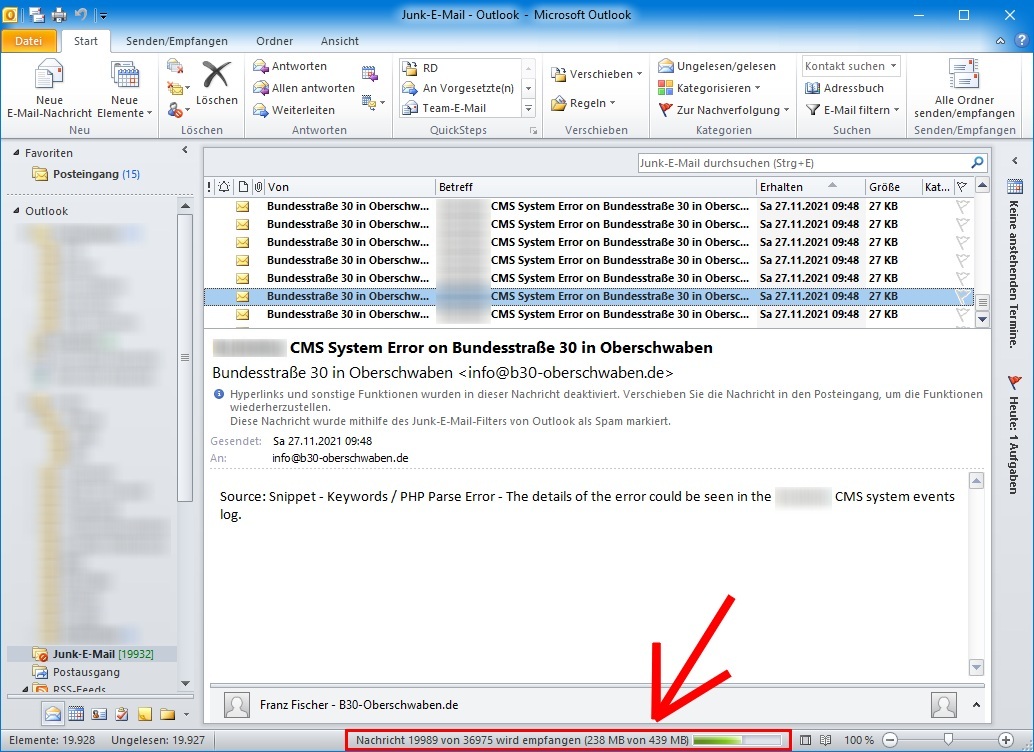Image resolution: width=1034 pixels, height=752 pixels.
Task: Click the reply-with-meeting calendar icon
Action: 369,73
